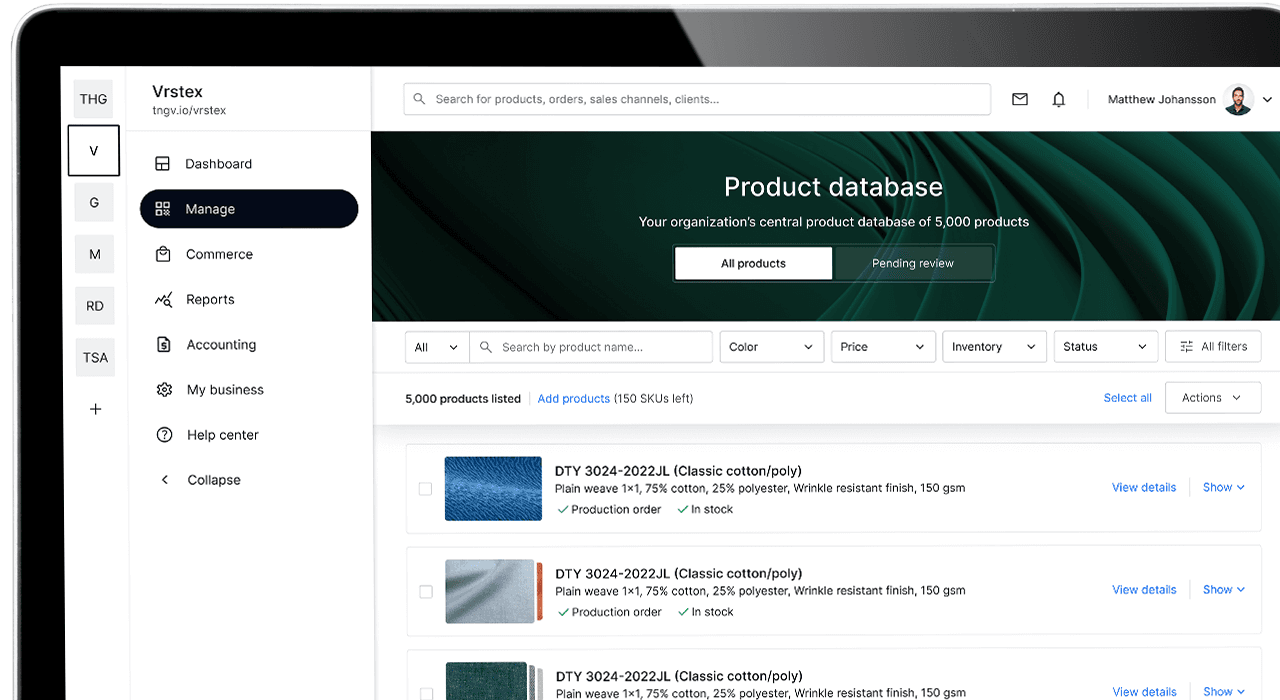The height and width of the screenshot is (700, 1280).
Task: Switch to the Pending review tab
Action: 913,263
